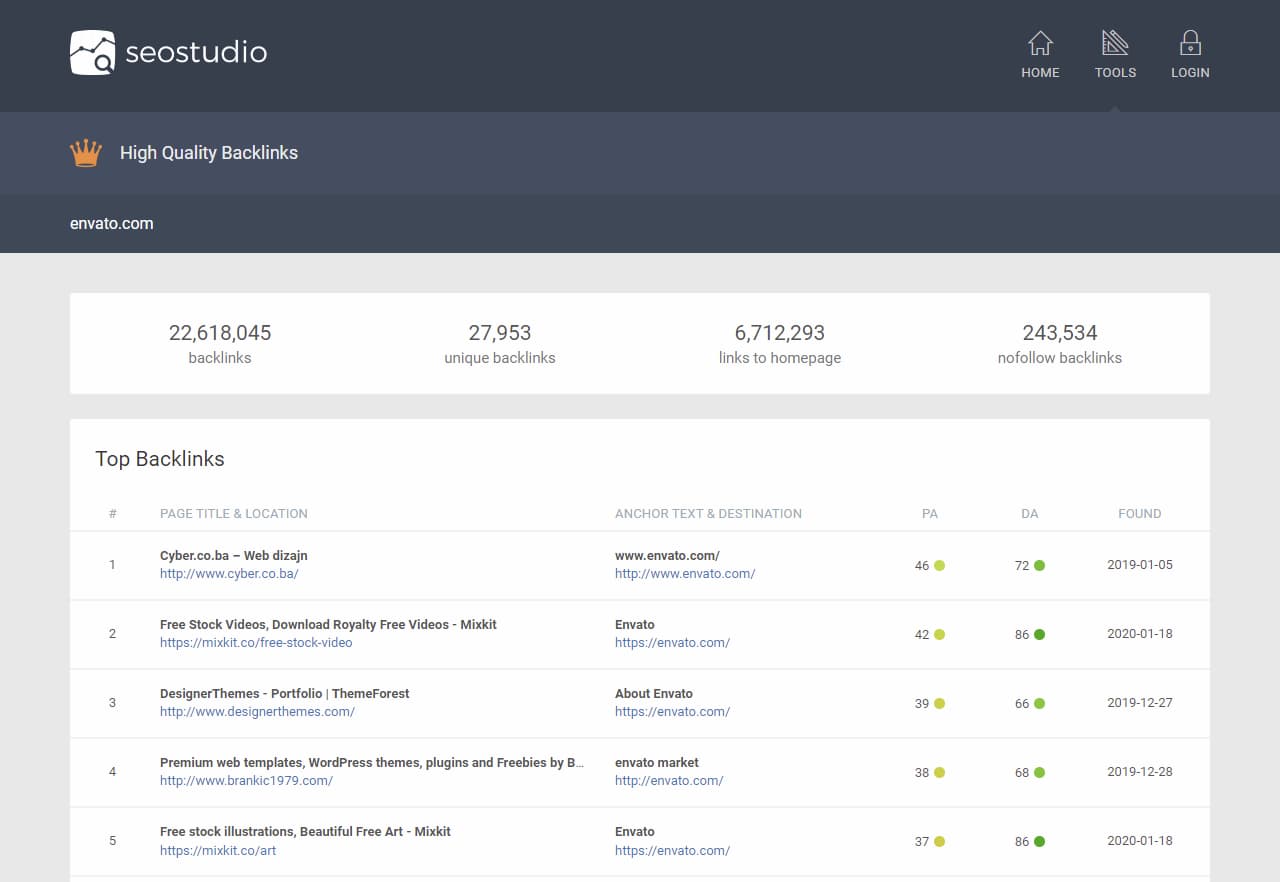Screen dimensions: 1280x882
Task: Click the Top Backlinks heading
Action: pyautogui.click(x=160, y=459)
